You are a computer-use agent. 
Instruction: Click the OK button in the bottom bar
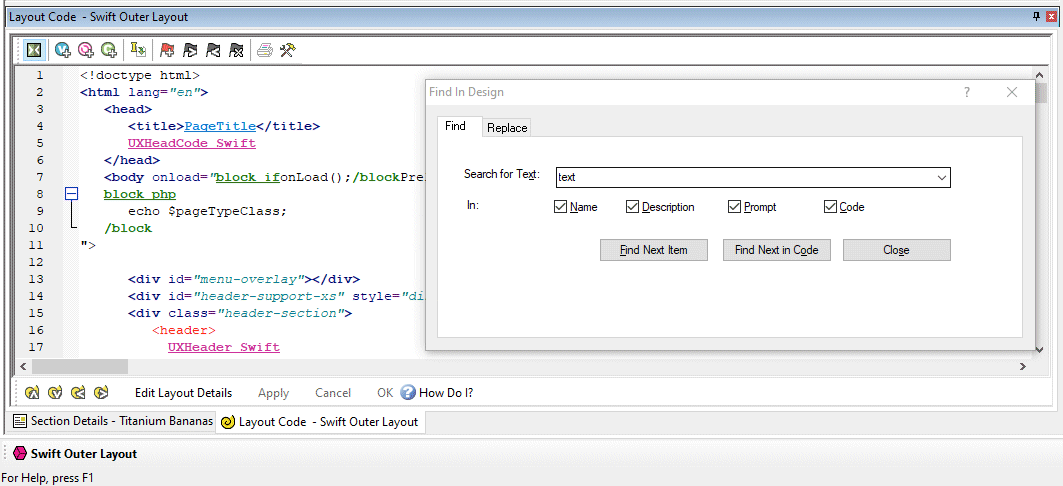385,392
